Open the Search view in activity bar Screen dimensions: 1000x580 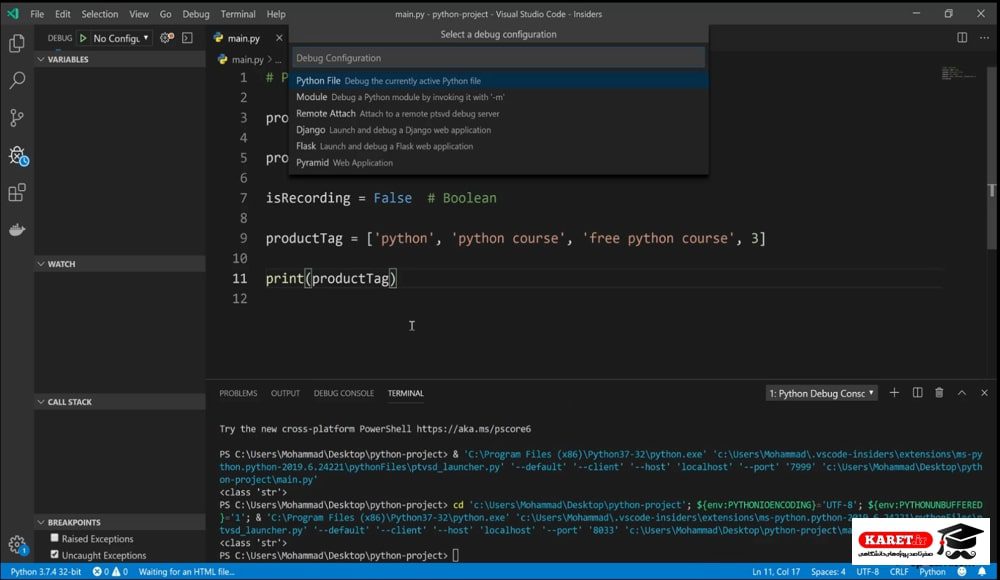point(17,80)
